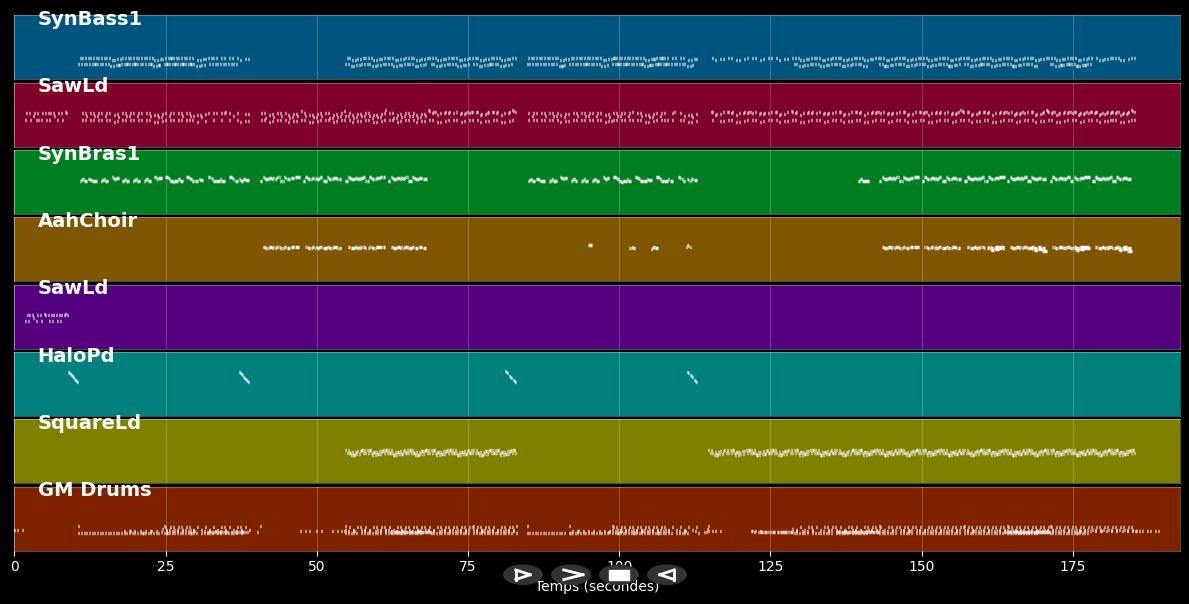Click the right-pointing outlined triangle button

click(x=523, y=575)
